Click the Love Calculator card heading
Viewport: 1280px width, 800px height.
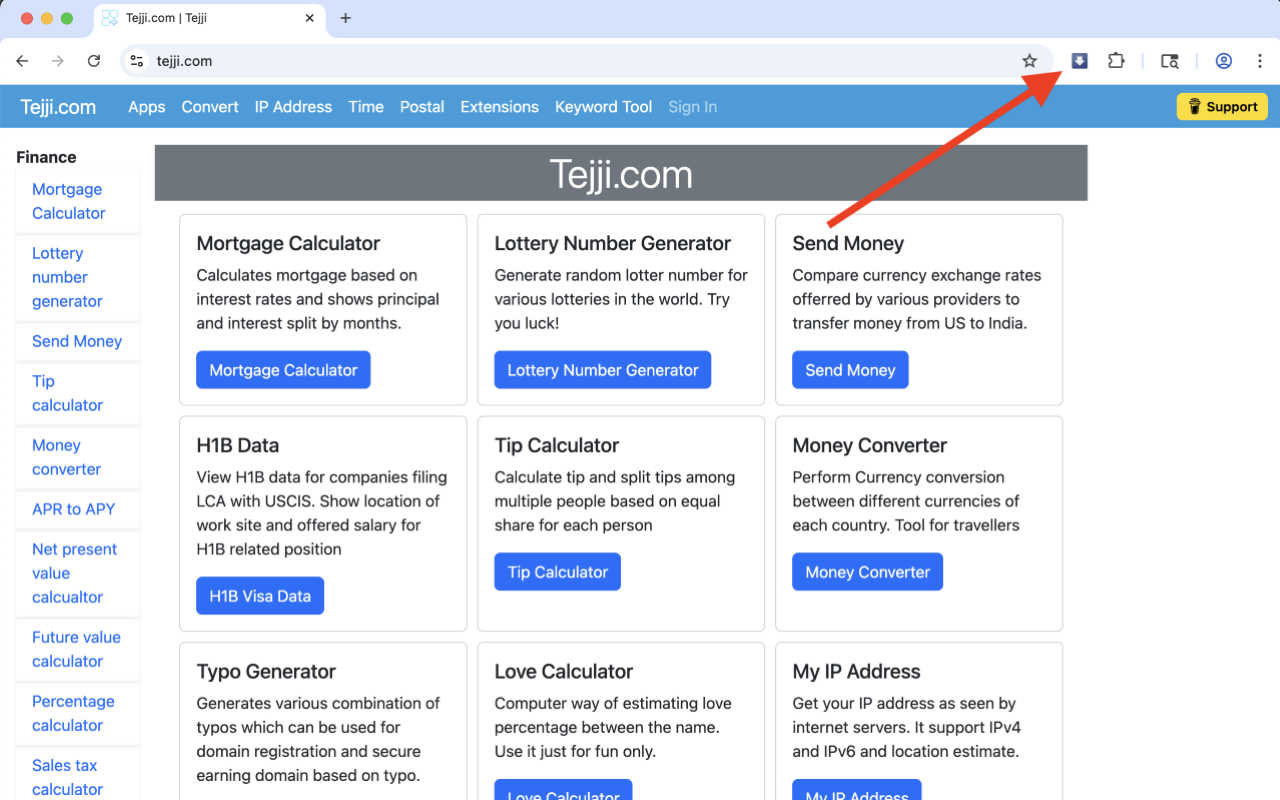(564, 671)
